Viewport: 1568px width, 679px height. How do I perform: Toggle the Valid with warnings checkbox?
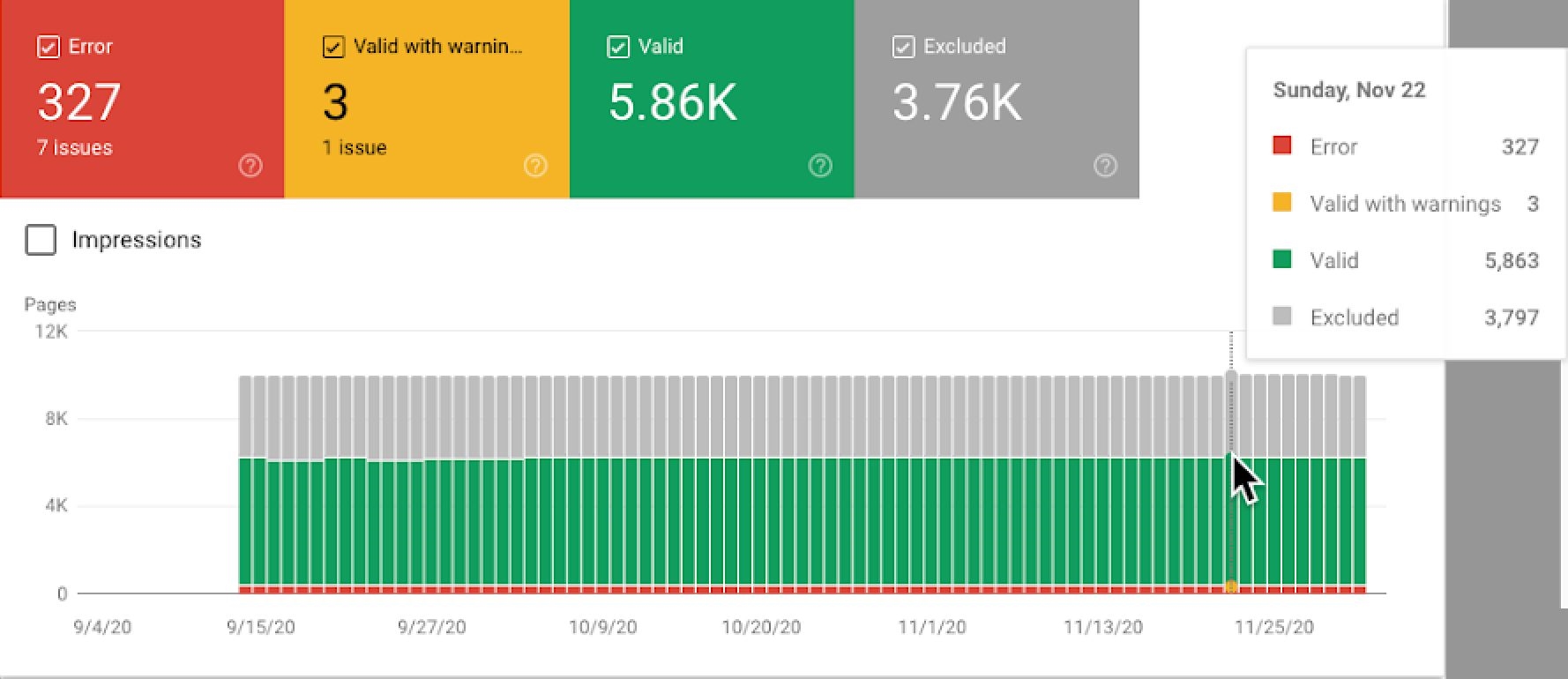333,47
